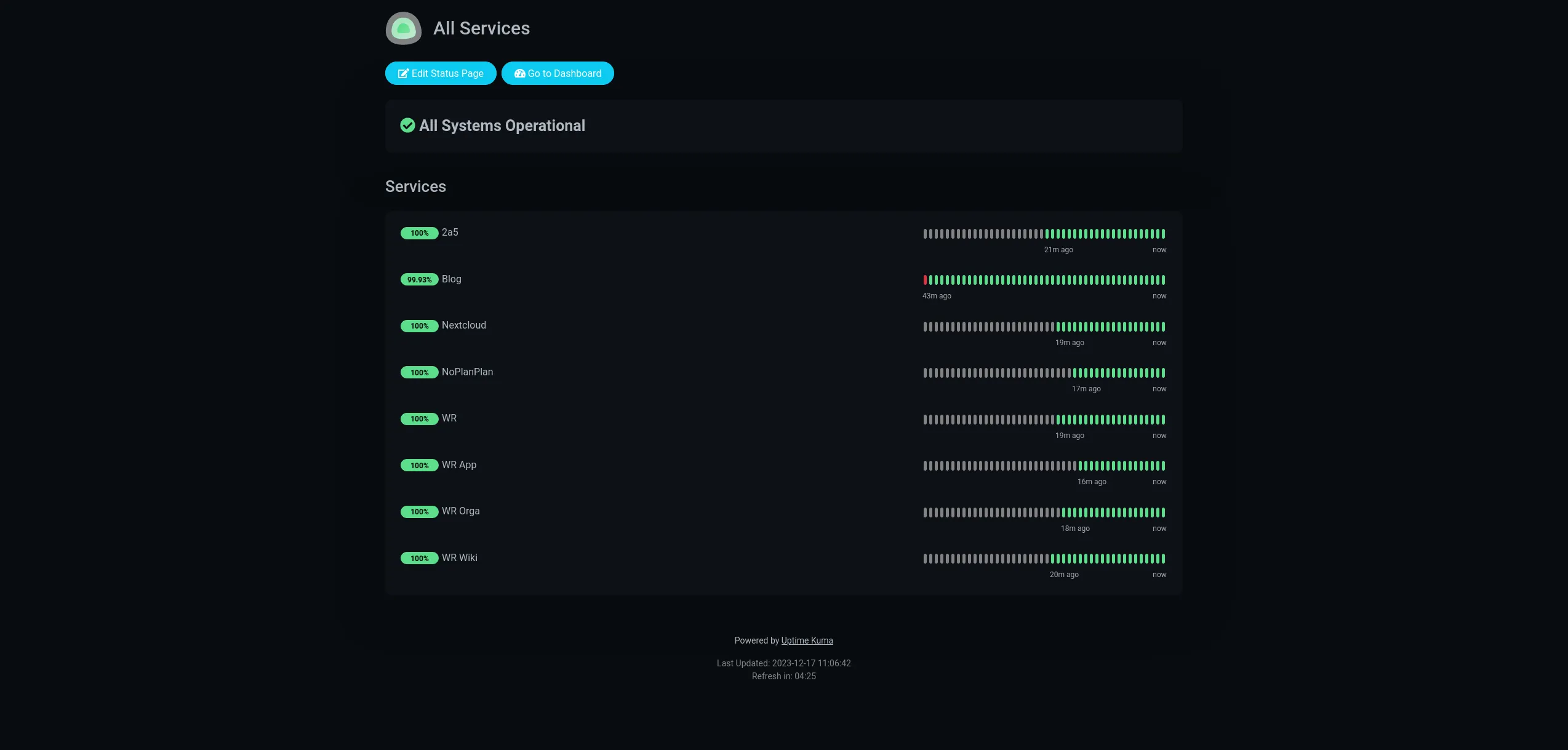The width and height of the screenshot is (1568, 750).
Task: Click the Edit Status Page button
Action: pos(441,73)
